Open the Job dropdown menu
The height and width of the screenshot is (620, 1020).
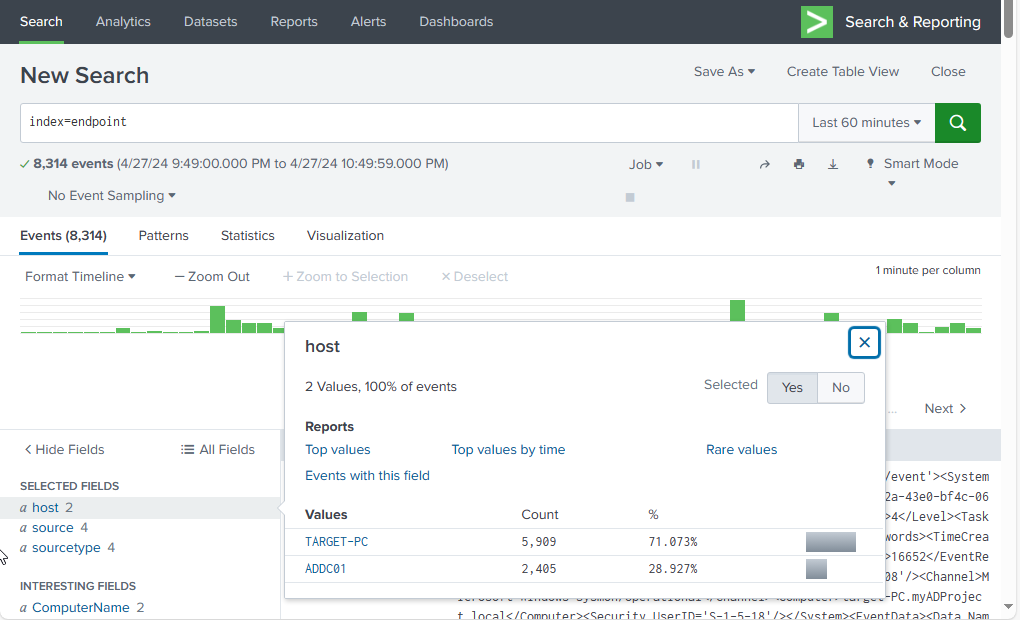tap(645, 165)
